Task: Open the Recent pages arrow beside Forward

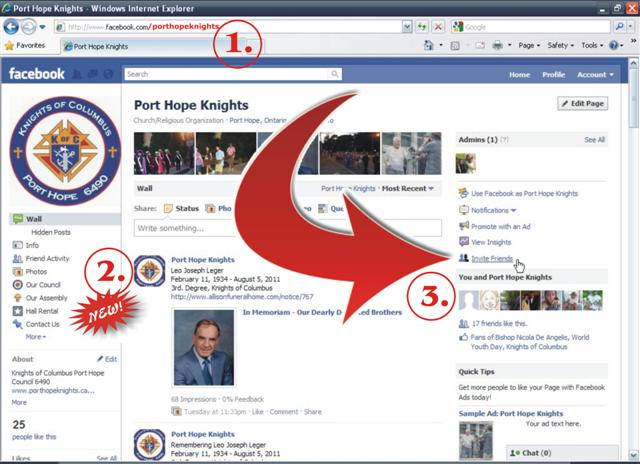Action: [x=42, y=27]
